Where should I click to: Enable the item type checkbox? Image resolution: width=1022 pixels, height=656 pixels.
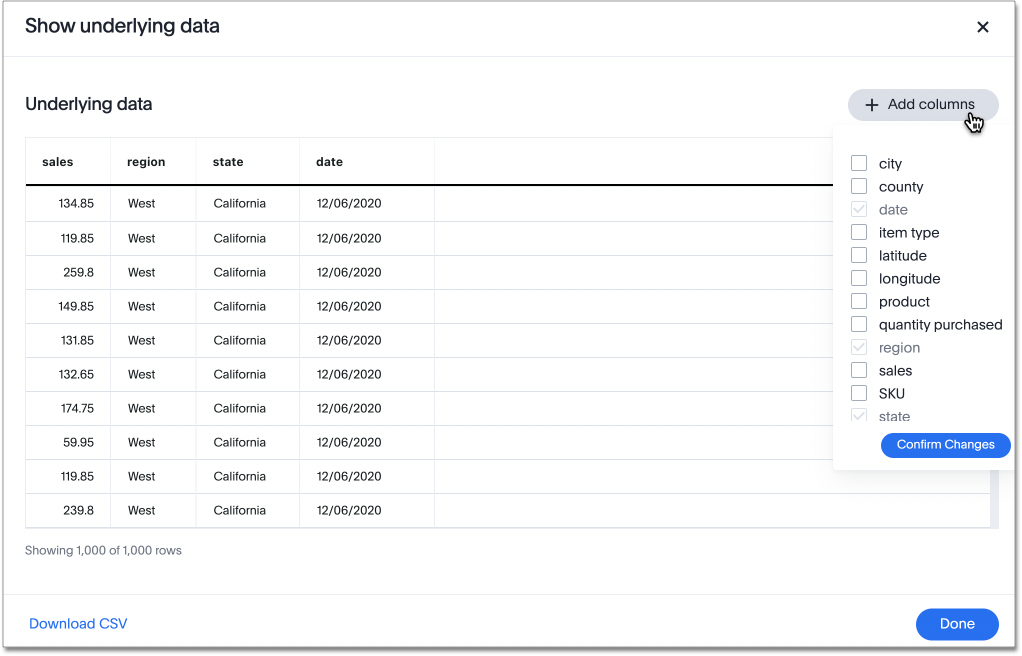[x=858, y=232]
